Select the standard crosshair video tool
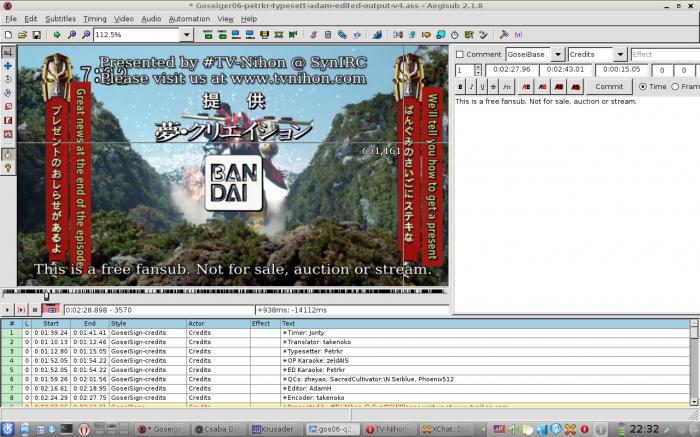 (8, 52)
